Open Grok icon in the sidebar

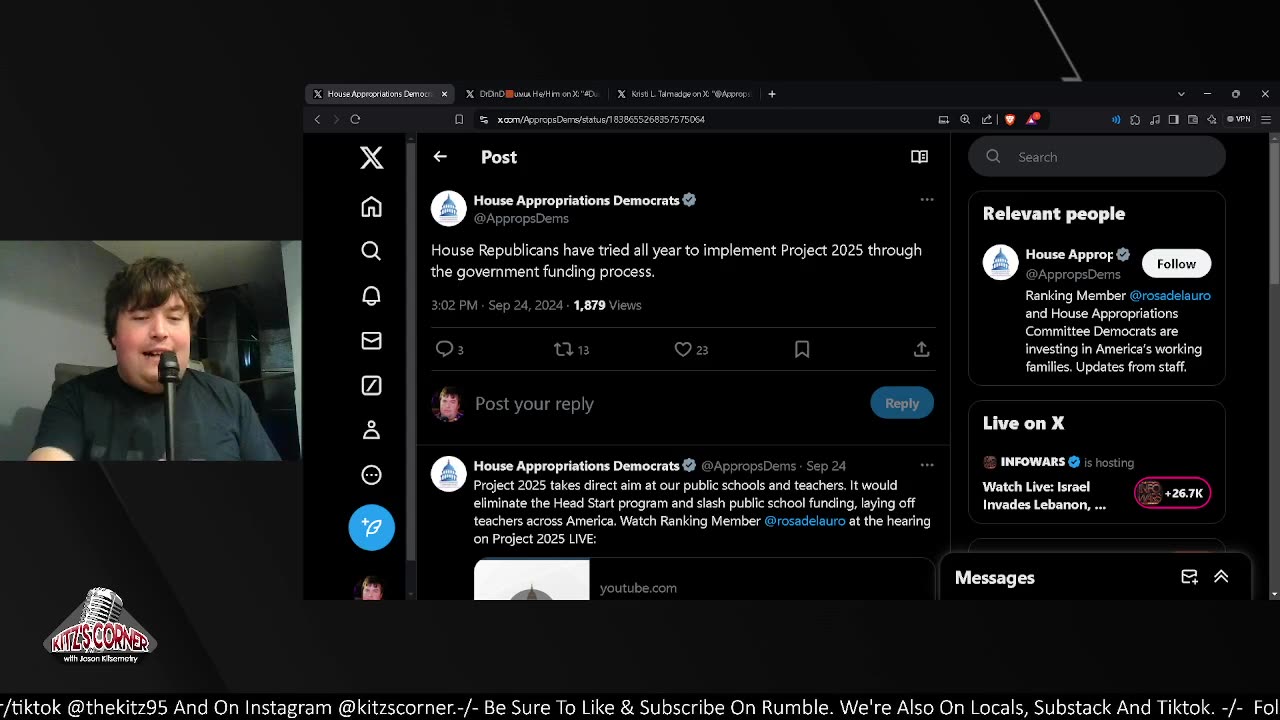pos(371,385)
